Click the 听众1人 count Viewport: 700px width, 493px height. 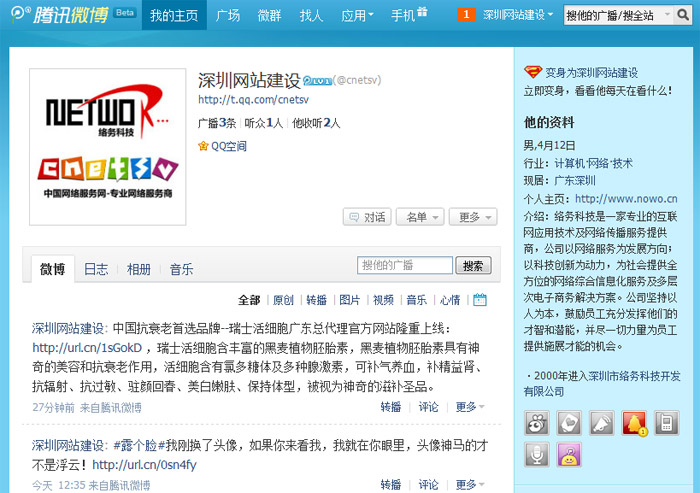pyautogui.click(x=263, y=123)
